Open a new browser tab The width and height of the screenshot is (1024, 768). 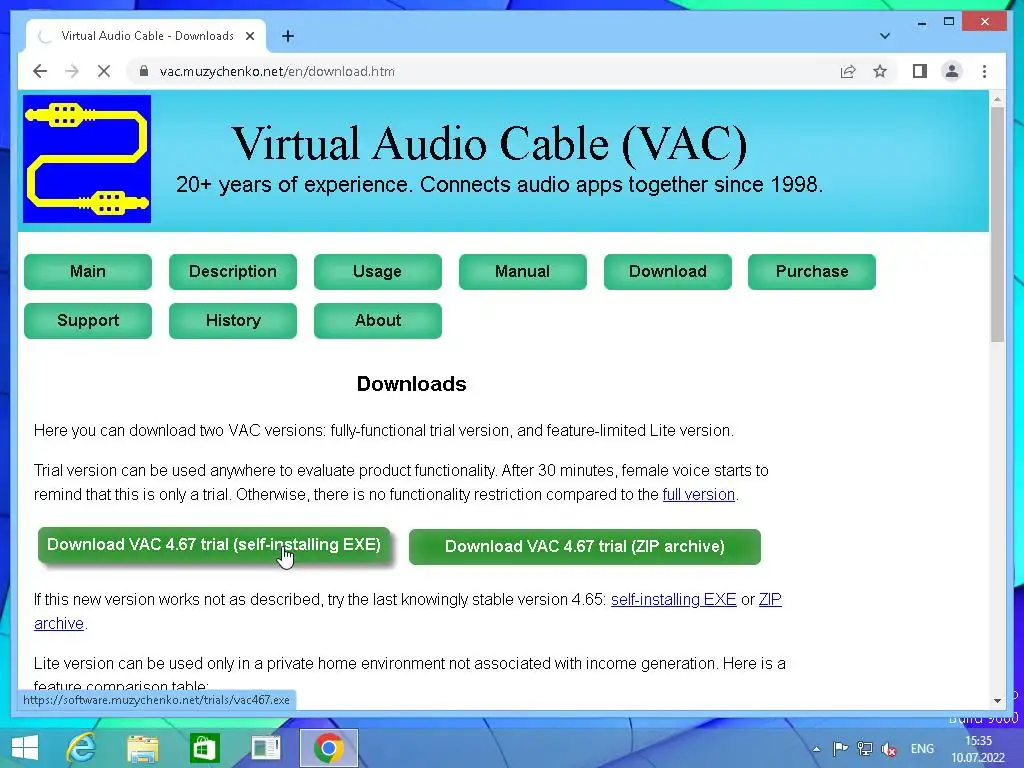pyautogui.click(x=288, y=36)
